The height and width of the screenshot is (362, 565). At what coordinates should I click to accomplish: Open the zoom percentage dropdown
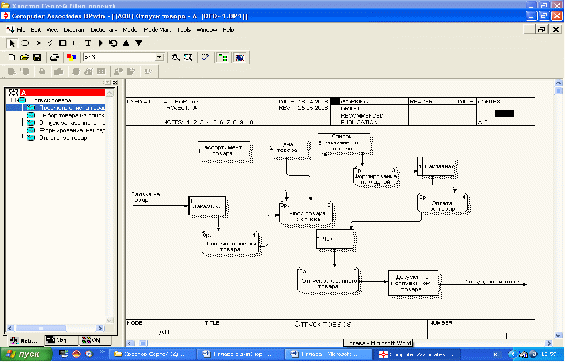tap(159, 57)
